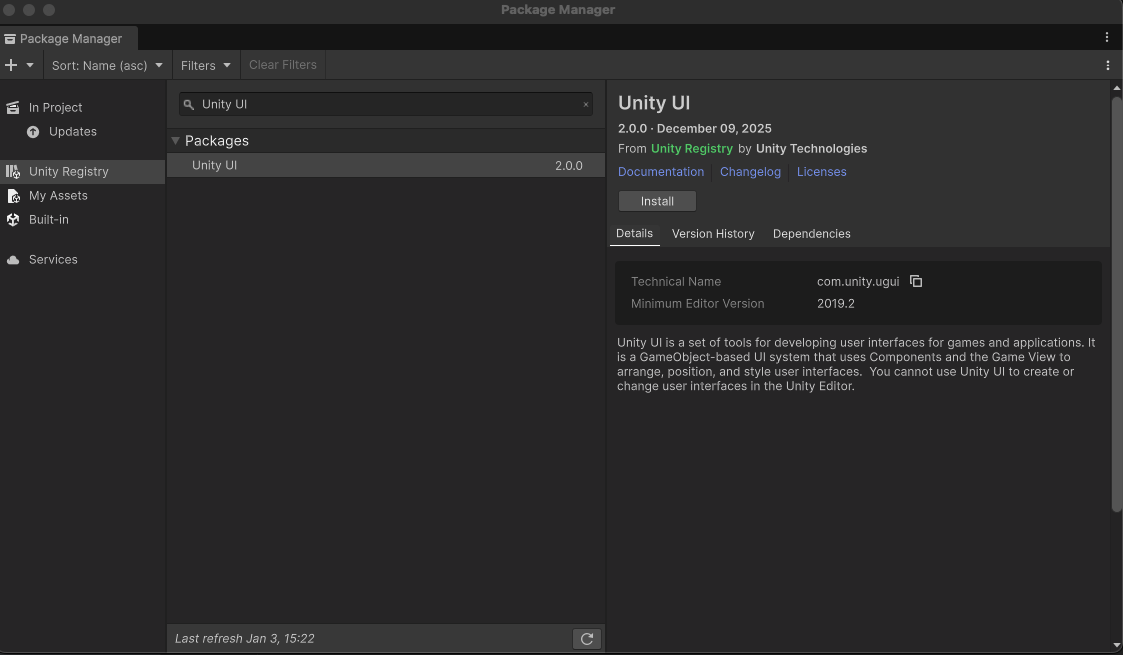Click the scrollbar up arrow
Image resolution: width=1123 pixels, height=655 pixels.
click(1117, 87)
